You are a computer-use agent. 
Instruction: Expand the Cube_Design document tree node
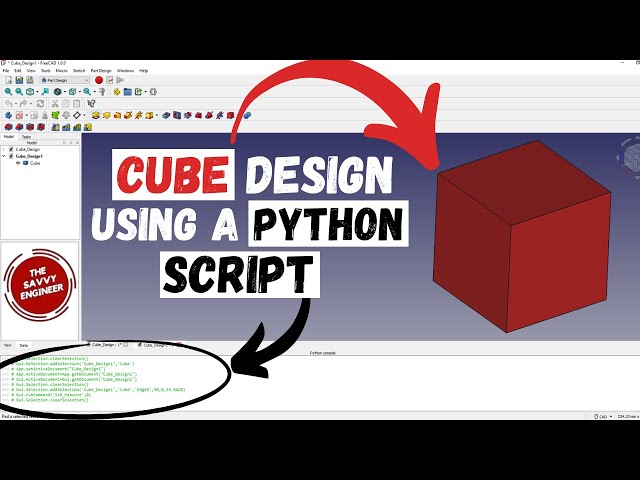pyautogui.click(x=4, y=149)
